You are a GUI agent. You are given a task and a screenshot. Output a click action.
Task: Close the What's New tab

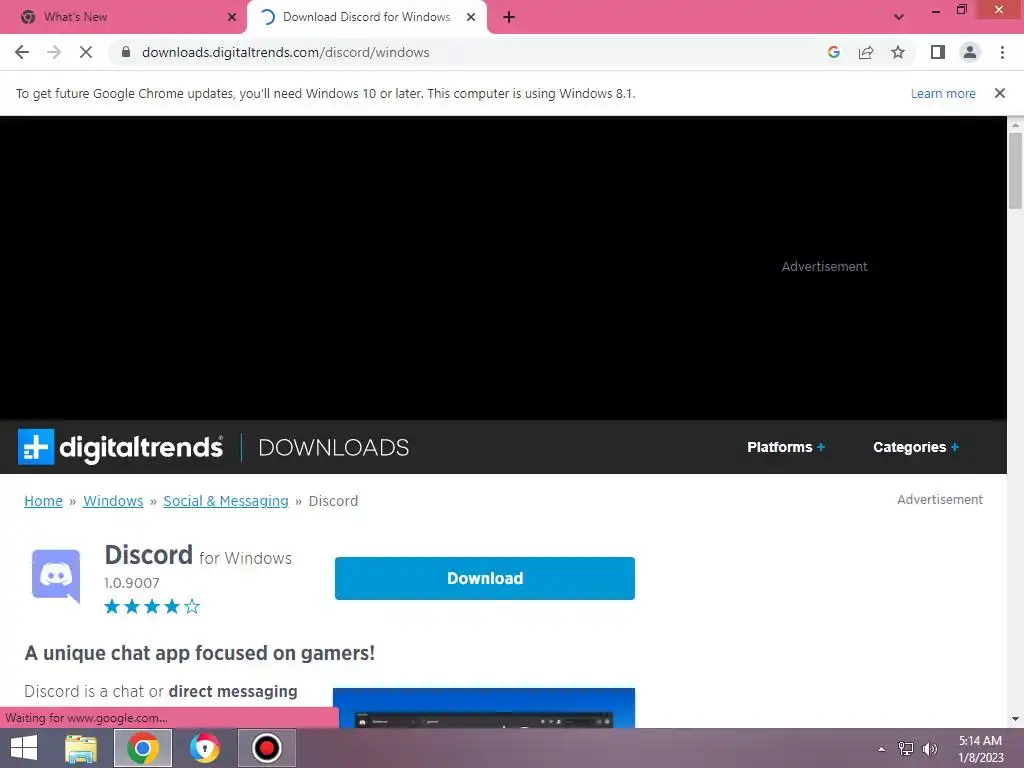point(232,17)
